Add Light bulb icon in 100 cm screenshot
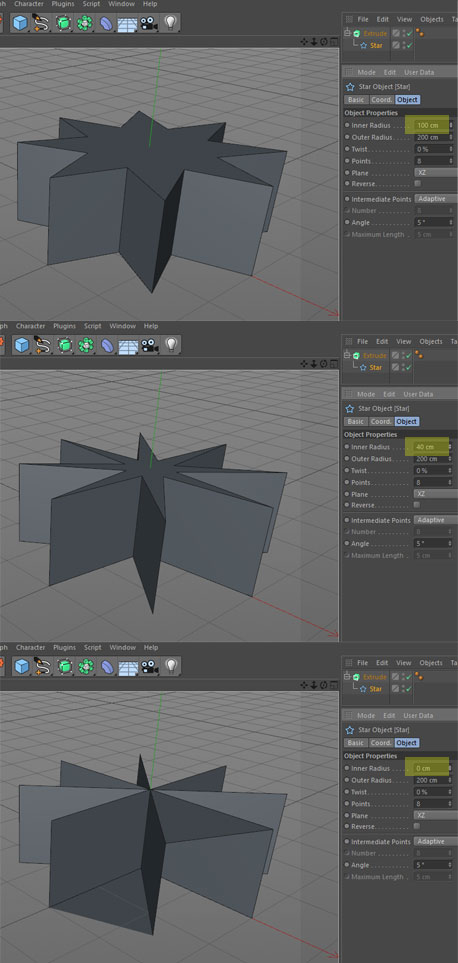 pyautogui.click(x=170, y=23)
